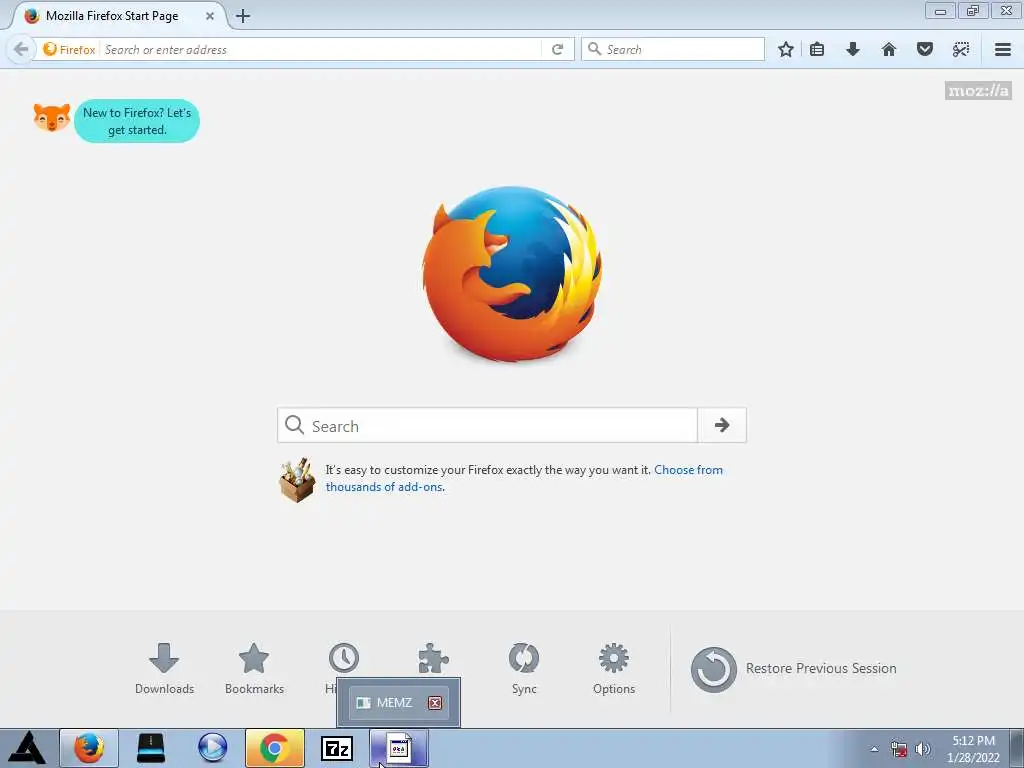This screenshot has height=768, width=1024.
Task: Open a new tab with the plus button
Action: (x=243, y=16)
